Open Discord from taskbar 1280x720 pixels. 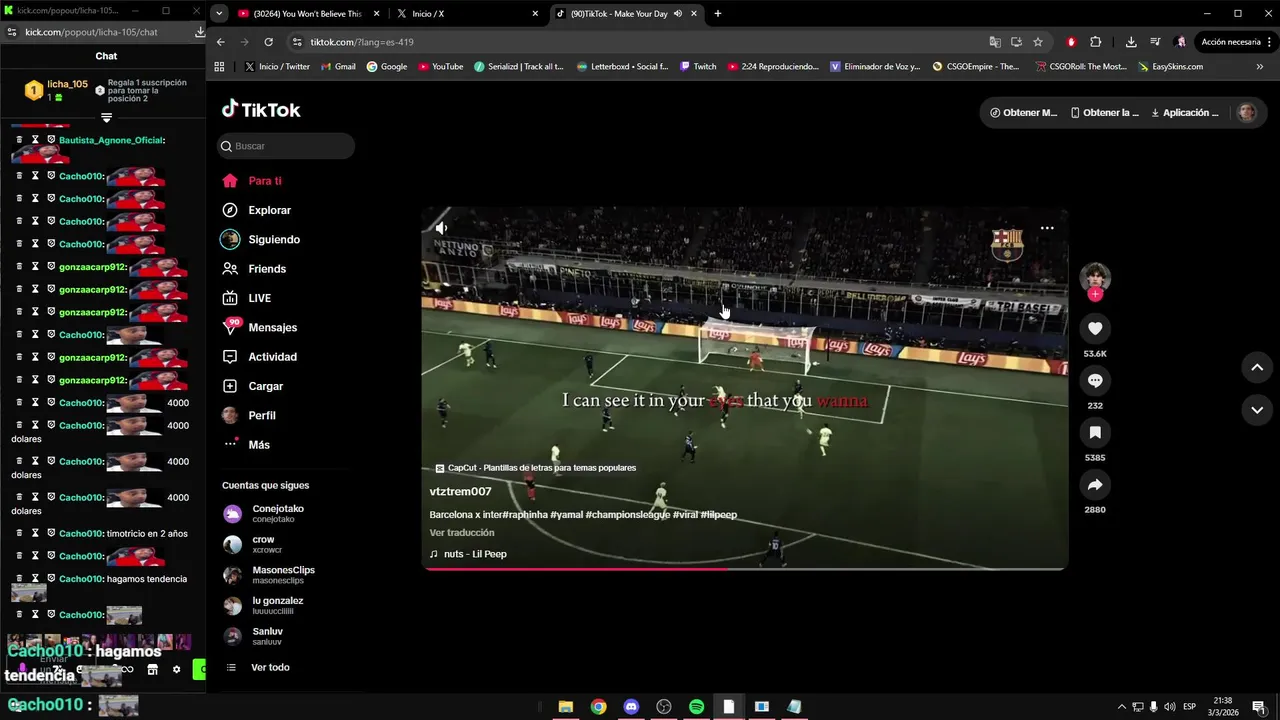pos(631,706)
